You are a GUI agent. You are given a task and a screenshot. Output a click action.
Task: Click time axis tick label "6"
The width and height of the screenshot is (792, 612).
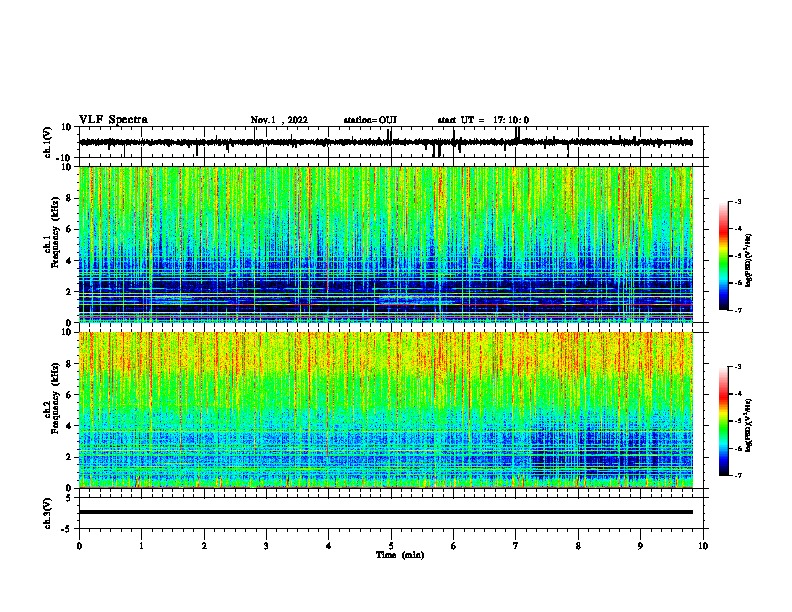[454, 546]
